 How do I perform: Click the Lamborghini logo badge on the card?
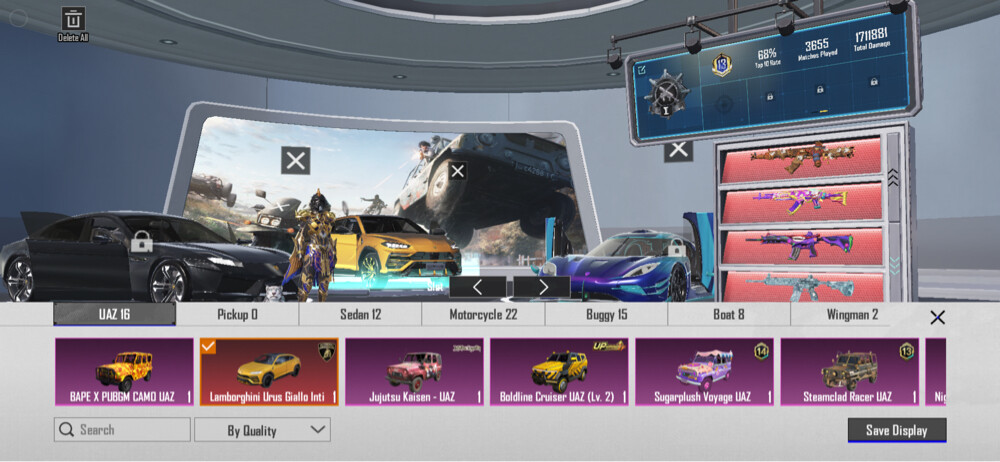pyautogui.click(x=327, y=352)
